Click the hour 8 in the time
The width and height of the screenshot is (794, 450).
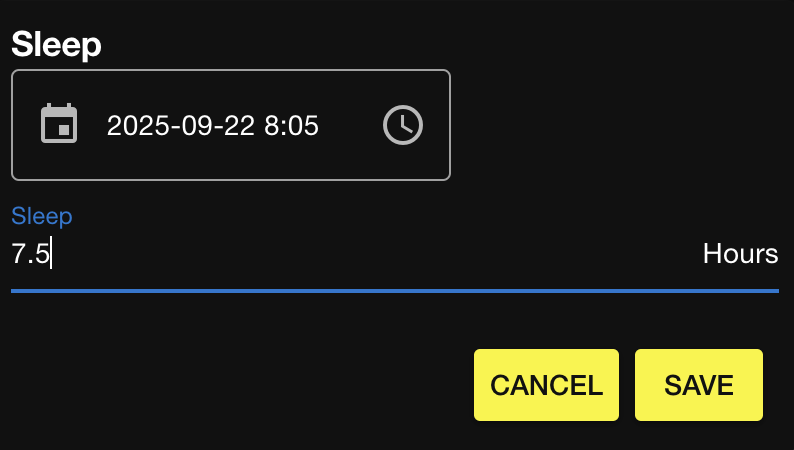[x=271, y=126]
